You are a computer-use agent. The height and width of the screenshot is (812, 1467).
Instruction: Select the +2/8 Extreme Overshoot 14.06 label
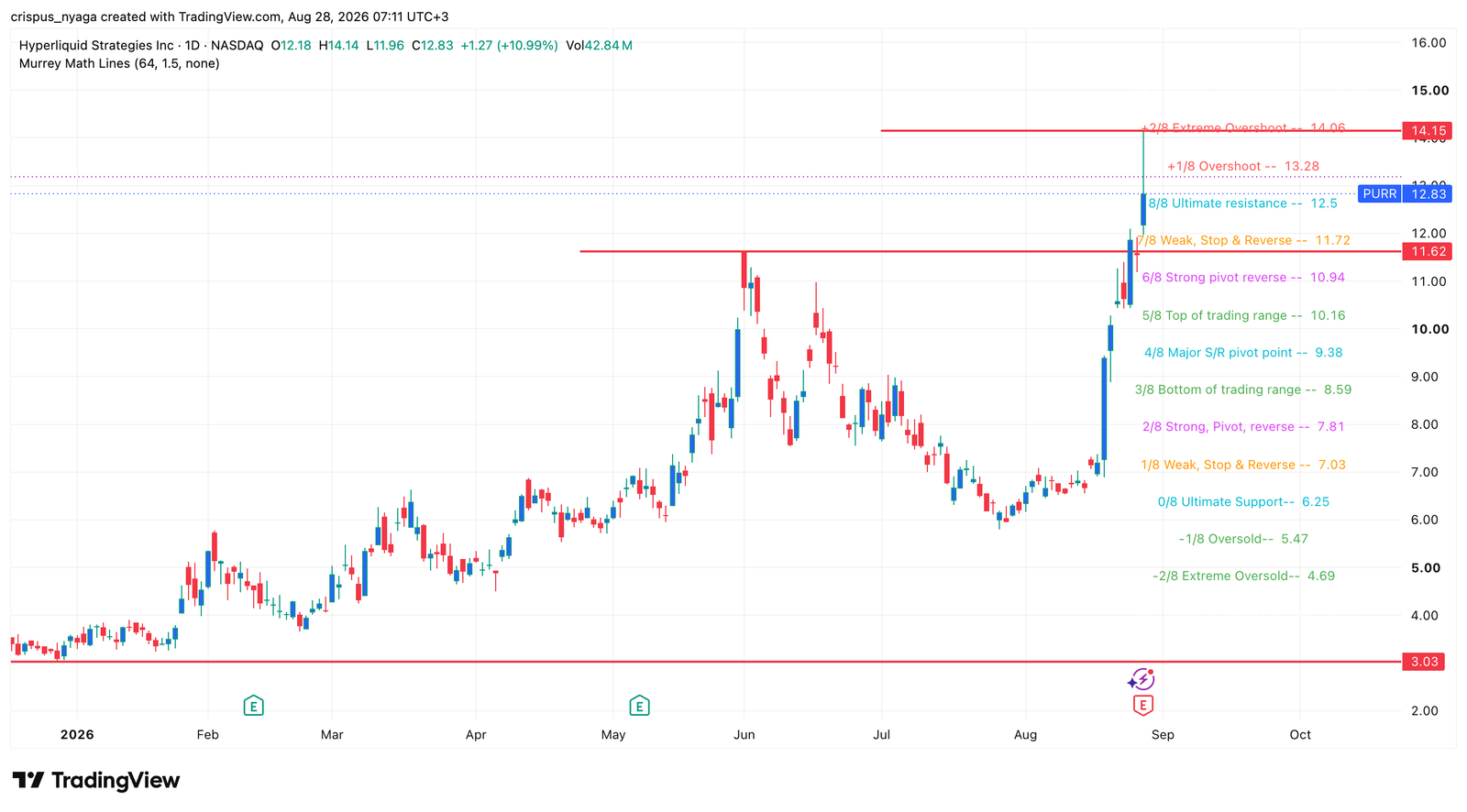(1243, 128)
